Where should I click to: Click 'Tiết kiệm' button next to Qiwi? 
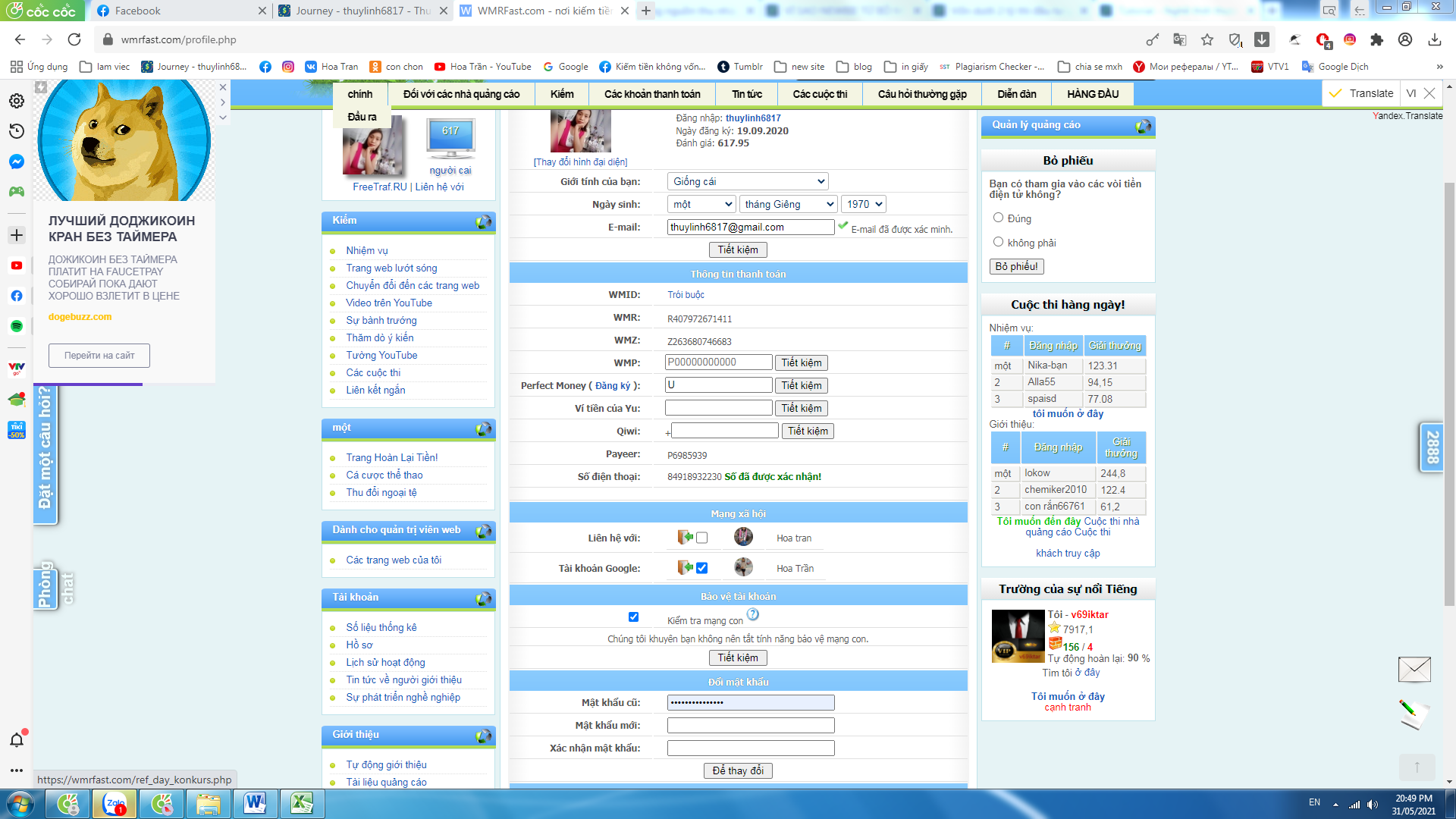(x=808, y=431)
